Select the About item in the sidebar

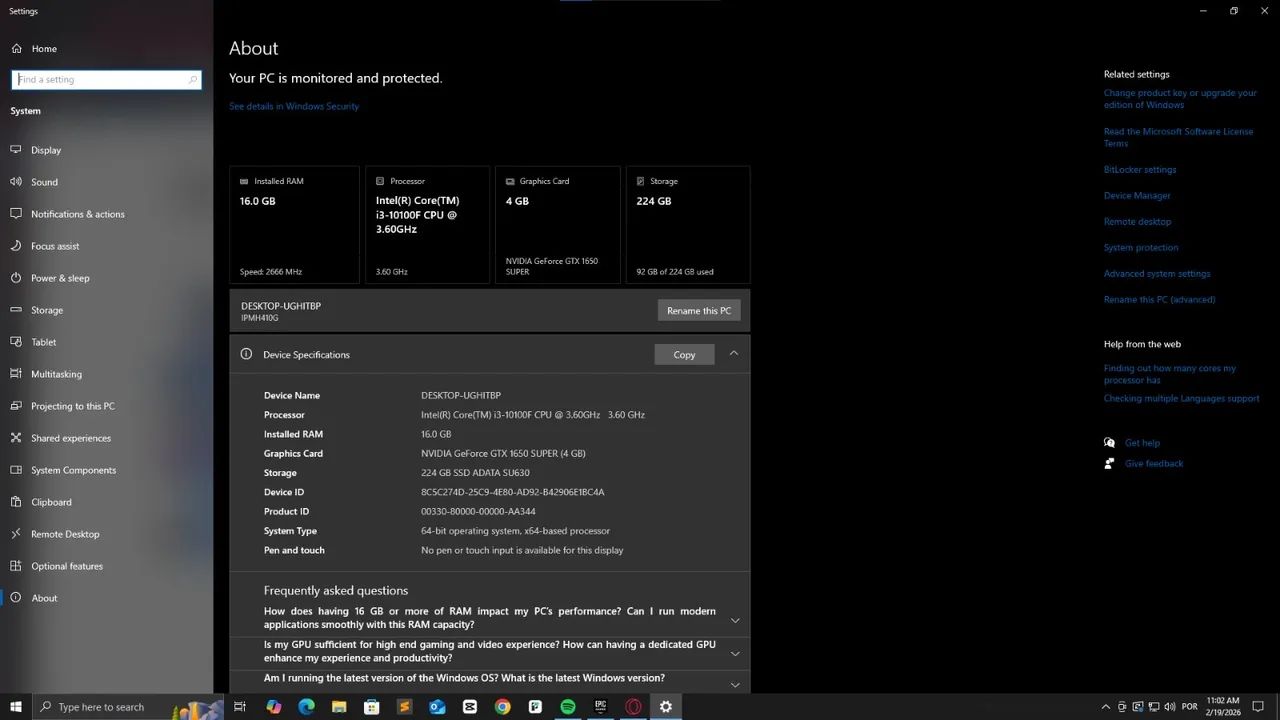44,597
